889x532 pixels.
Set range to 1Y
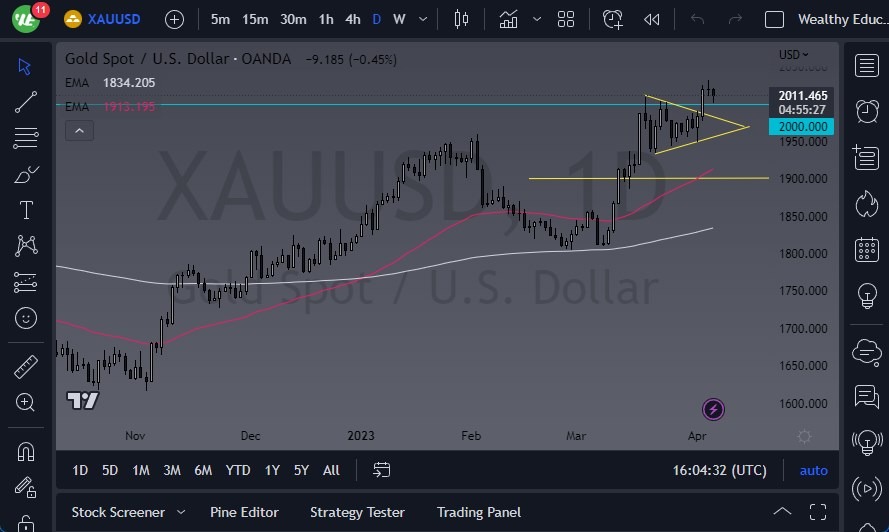272,470
